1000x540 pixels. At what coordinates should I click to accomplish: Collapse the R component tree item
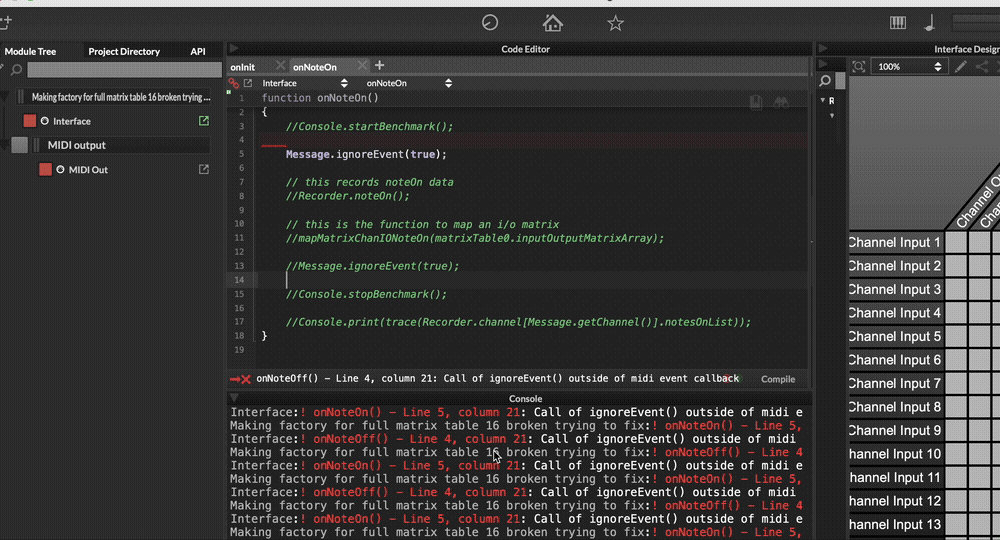click(x=823, y=100)
